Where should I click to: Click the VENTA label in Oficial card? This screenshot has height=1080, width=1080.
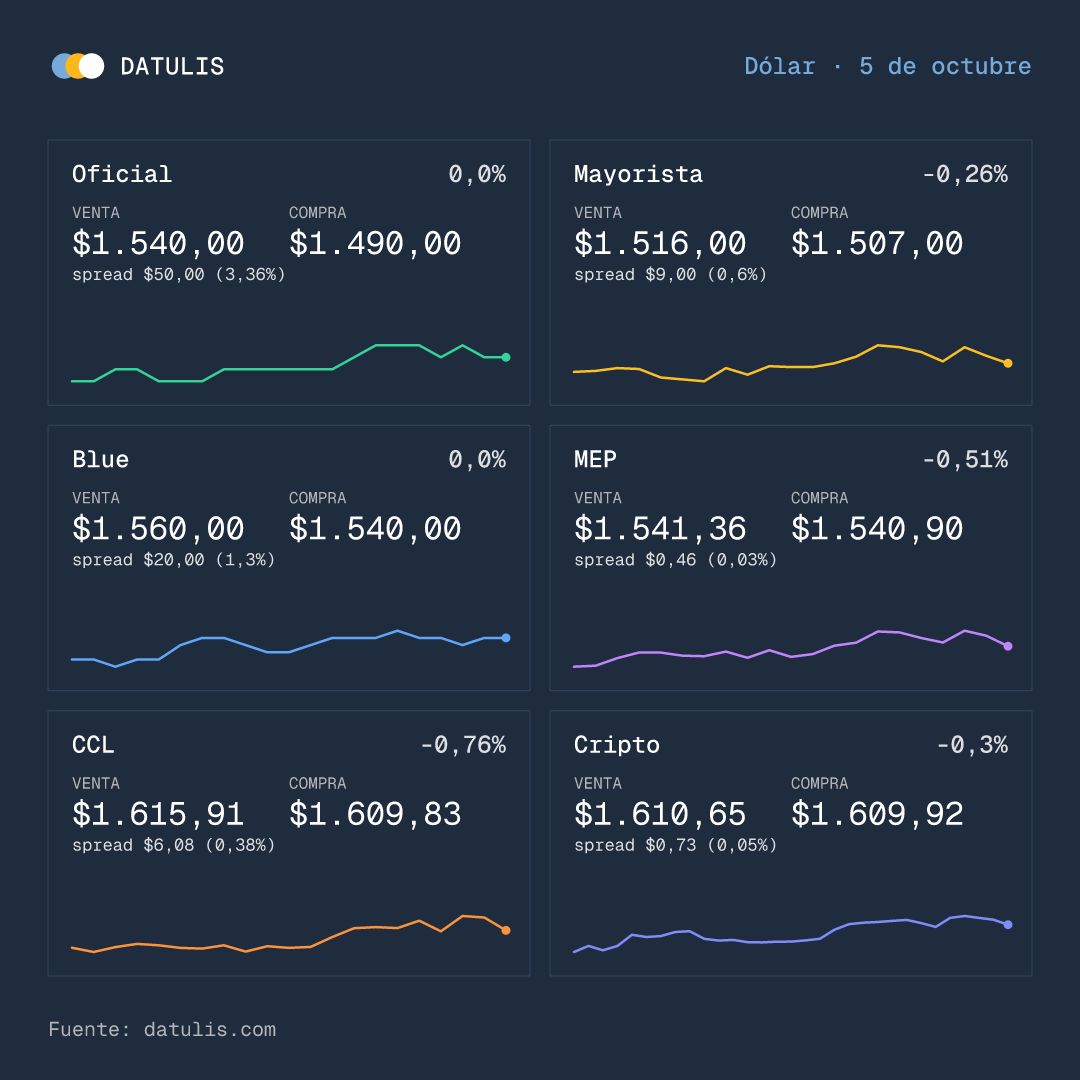(x=96, y=212)
